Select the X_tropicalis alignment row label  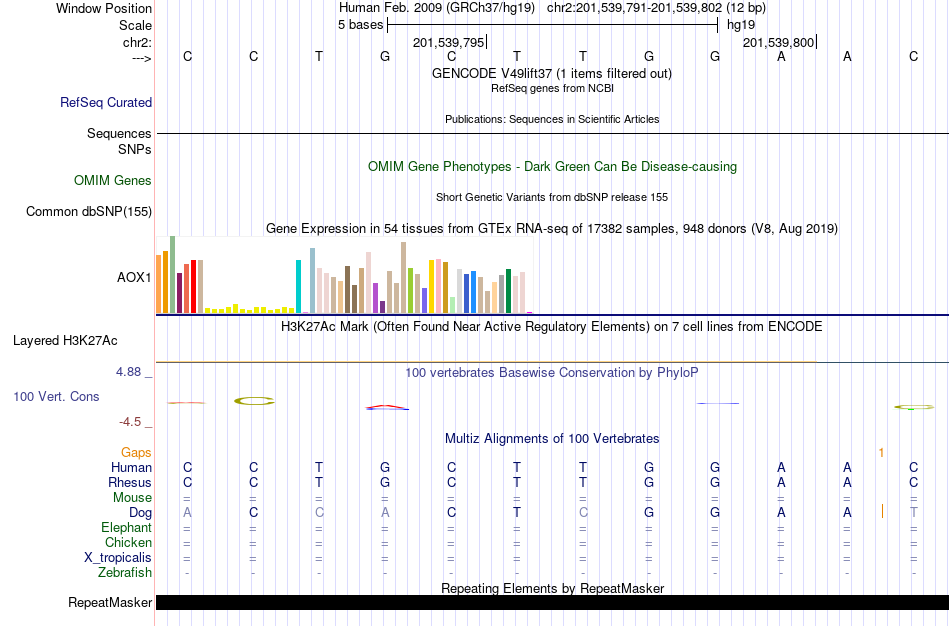tap(118, 558)
